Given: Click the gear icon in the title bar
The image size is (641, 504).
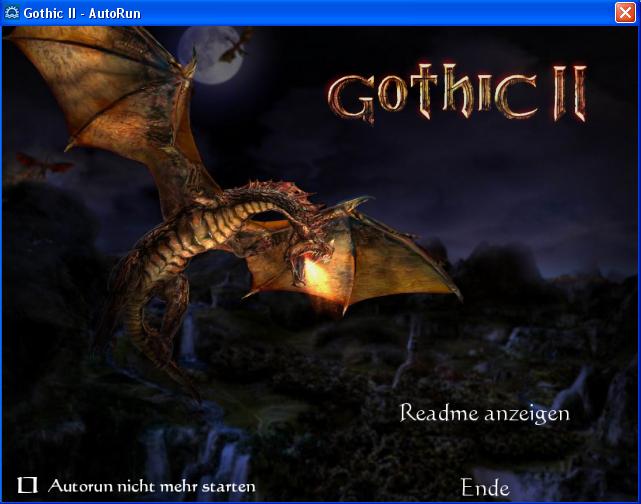Looking at the screenshot, I should (11, 13).
